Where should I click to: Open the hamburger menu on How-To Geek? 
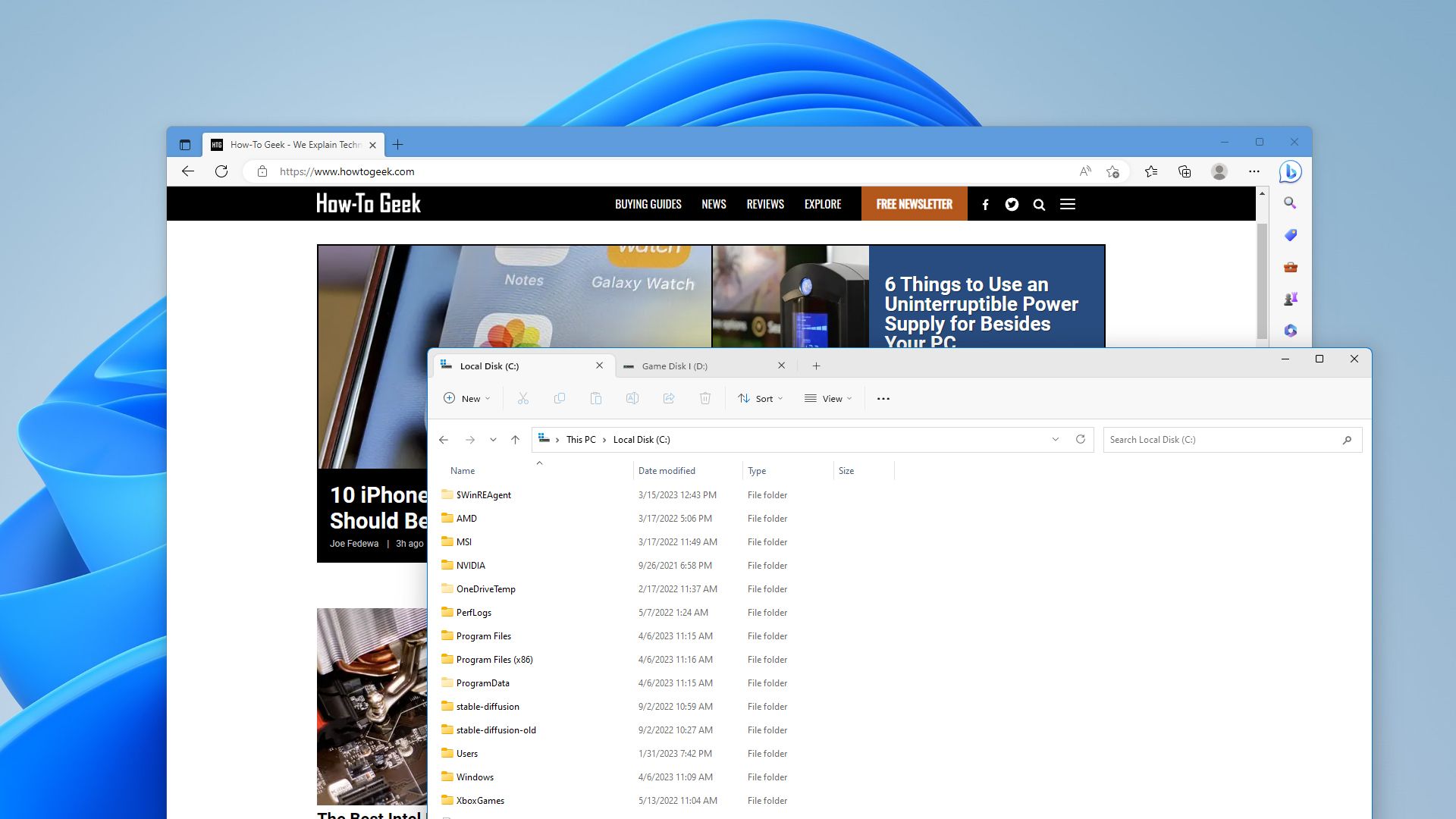point(1068,204)
